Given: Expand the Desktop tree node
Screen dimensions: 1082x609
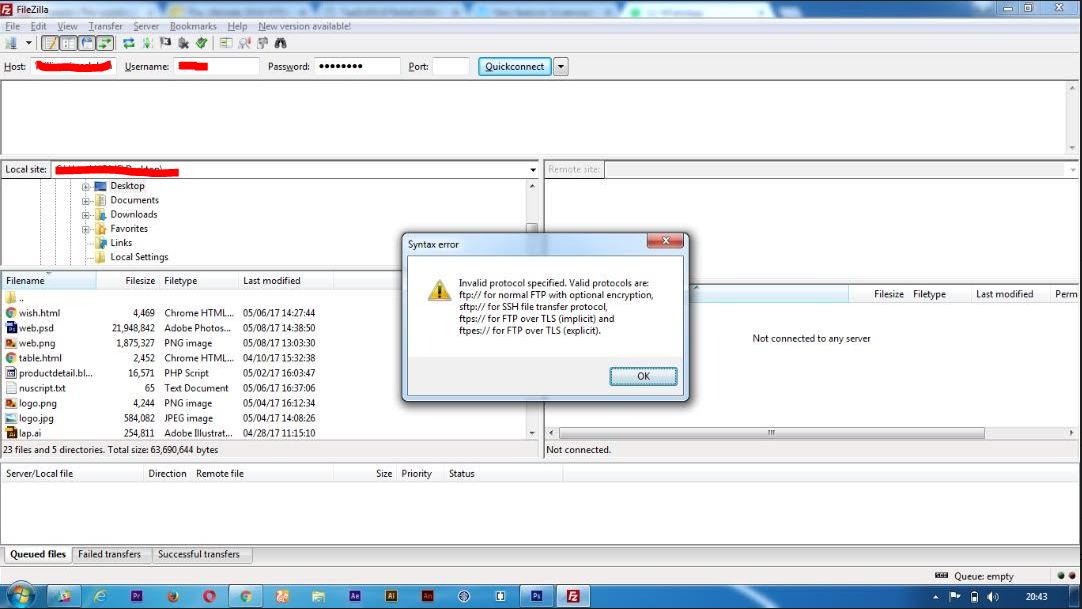Looking at the screenshot, I should (86, 186).
